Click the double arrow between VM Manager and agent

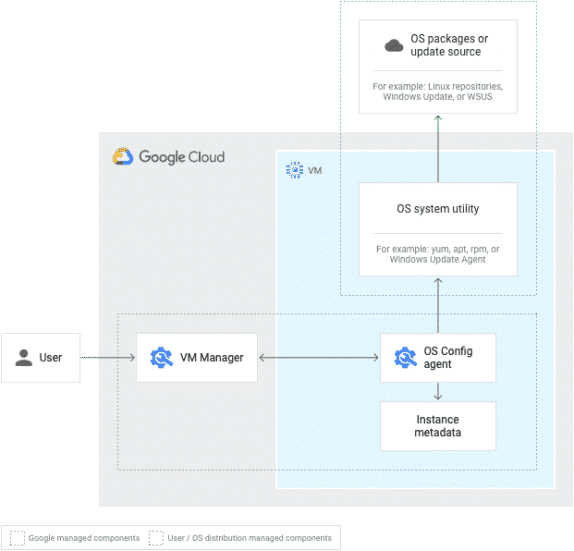[318, 358]
